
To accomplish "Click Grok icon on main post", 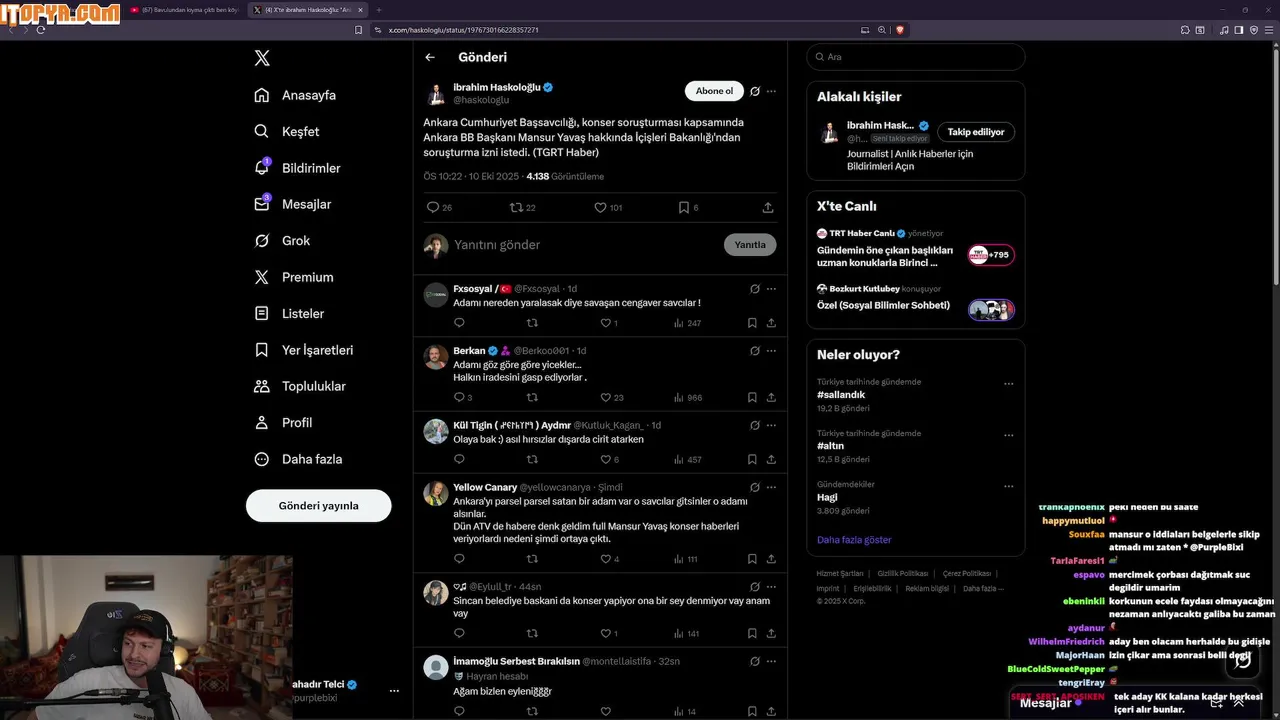I will 755,91.
